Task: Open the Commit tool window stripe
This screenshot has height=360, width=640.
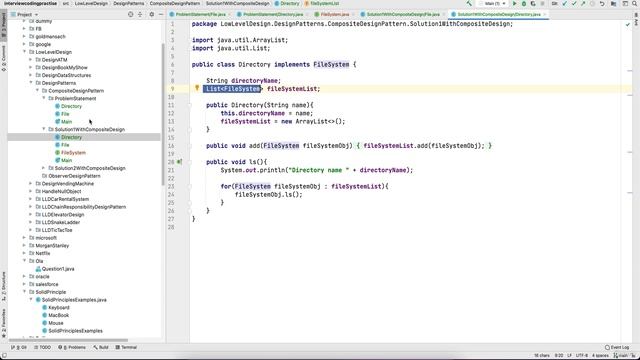Action: click(4, 58)
